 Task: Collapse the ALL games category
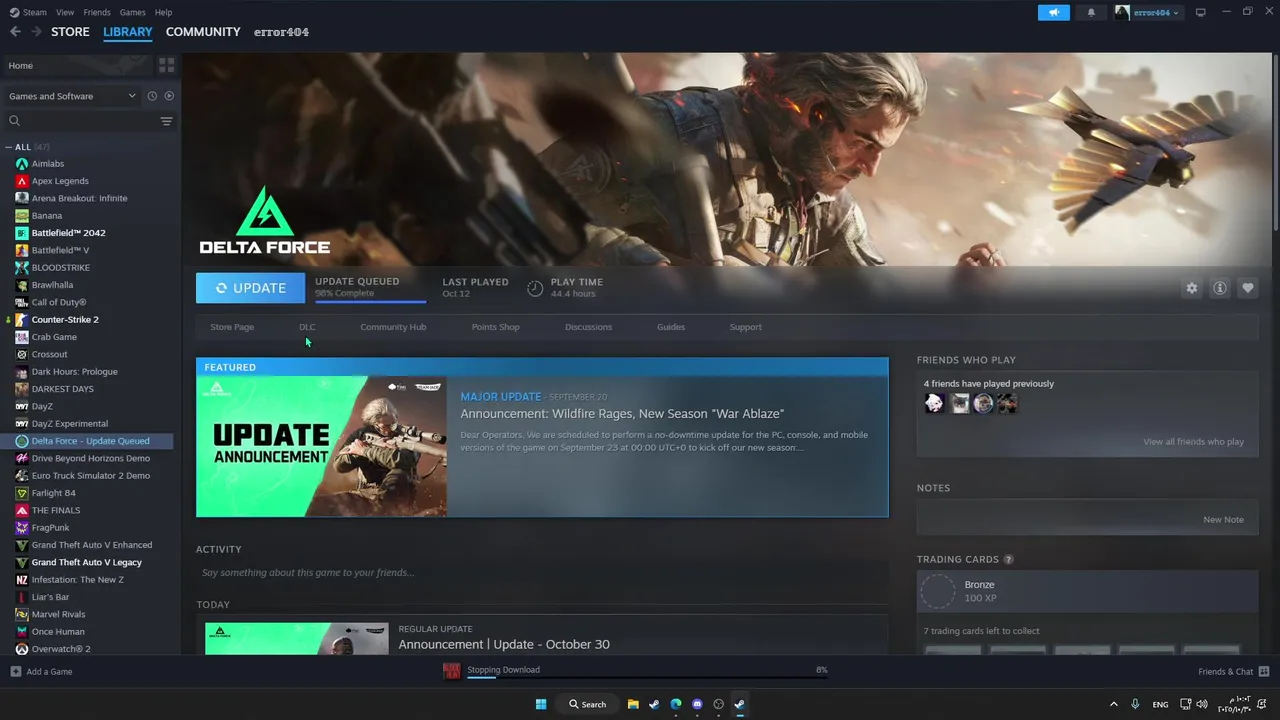point(9,147)
